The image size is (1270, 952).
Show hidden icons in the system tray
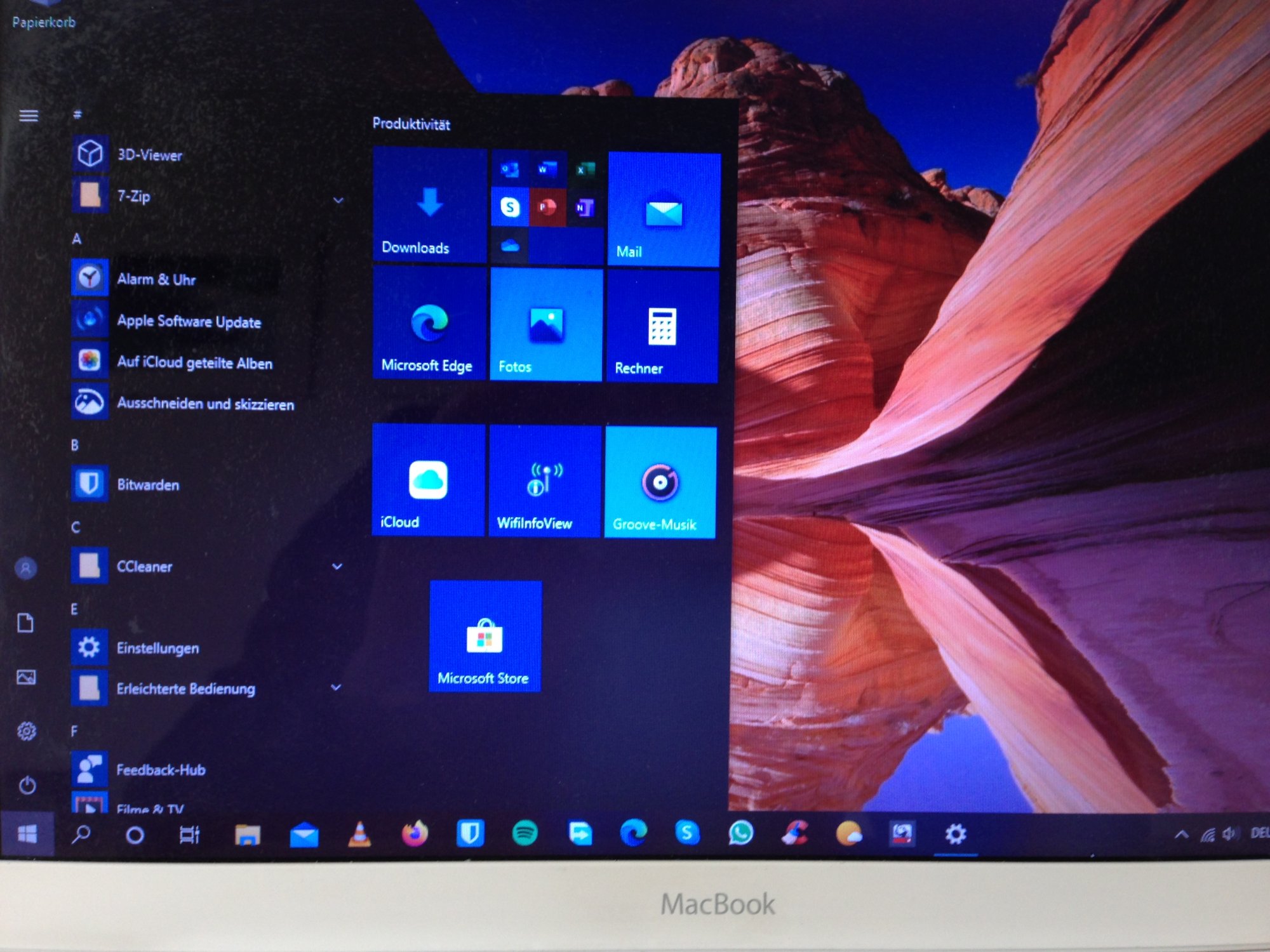click(x=1181, y=834)
